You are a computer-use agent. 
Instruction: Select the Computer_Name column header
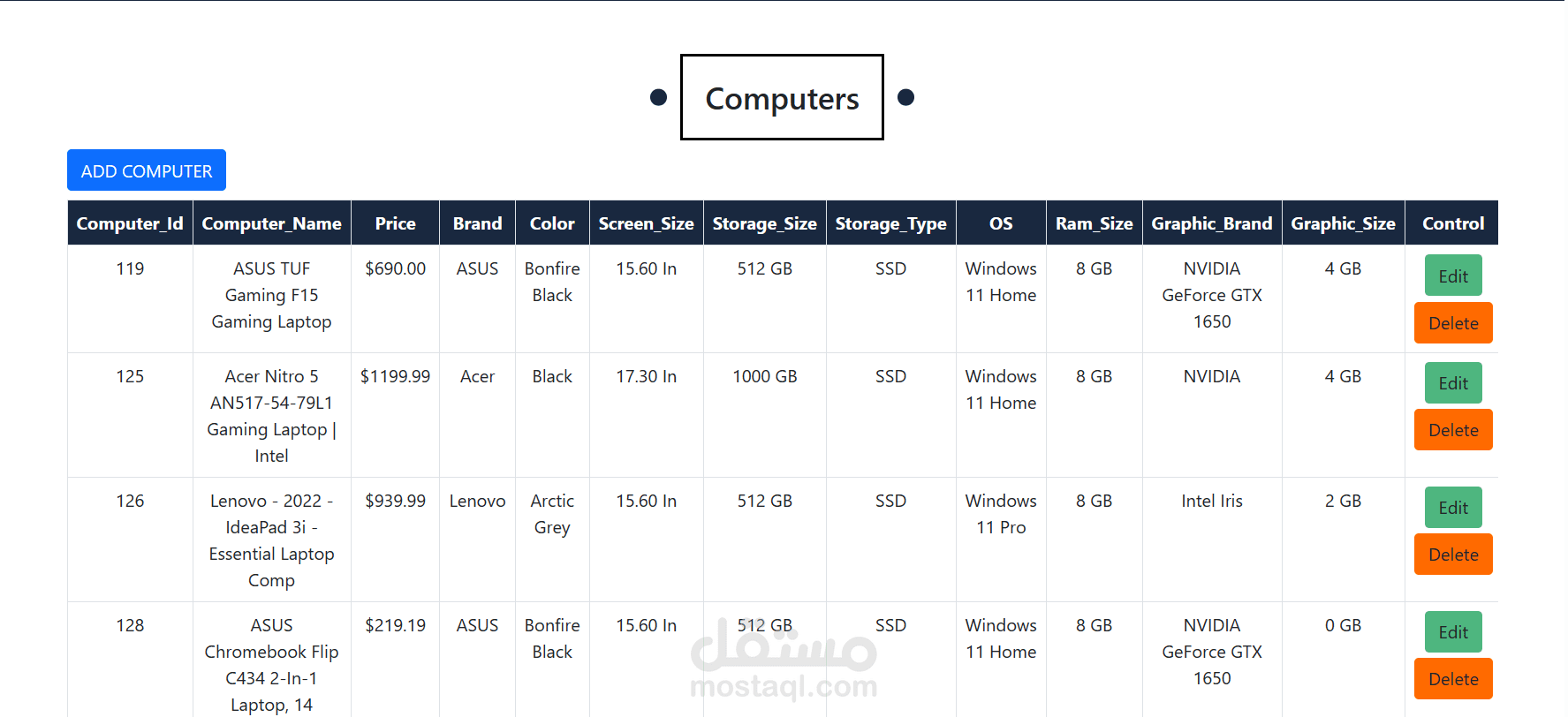272,223
